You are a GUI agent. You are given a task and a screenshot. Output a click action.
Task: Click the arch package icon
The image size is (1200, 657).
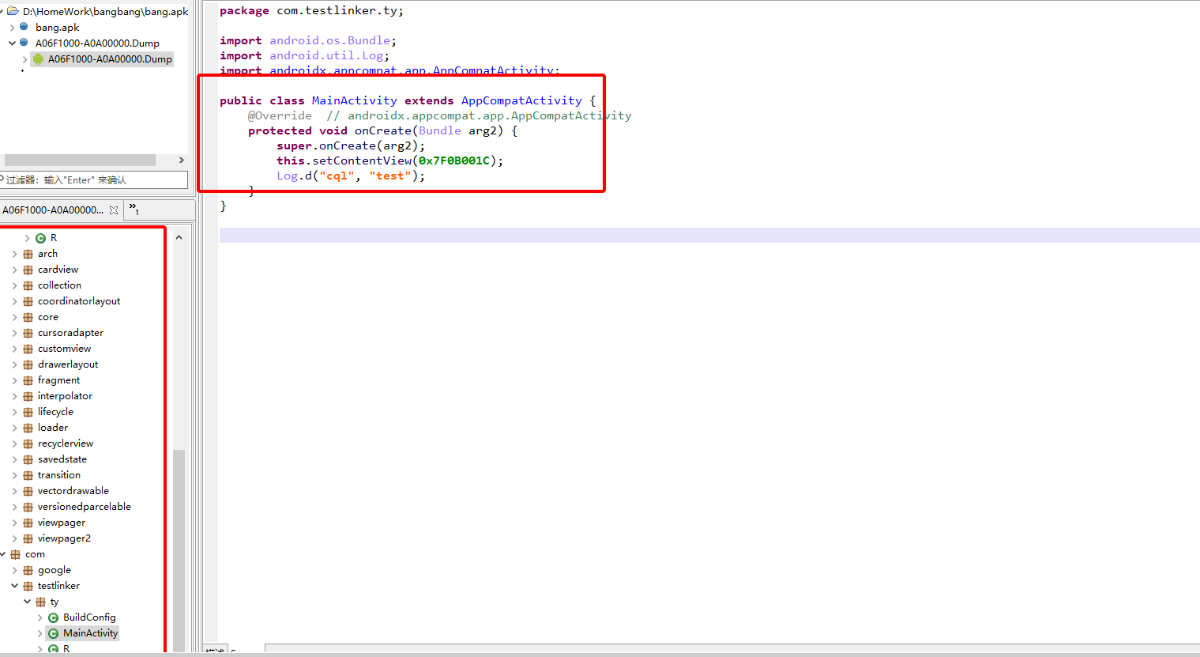pyautogui.click(x=28, y=254)
